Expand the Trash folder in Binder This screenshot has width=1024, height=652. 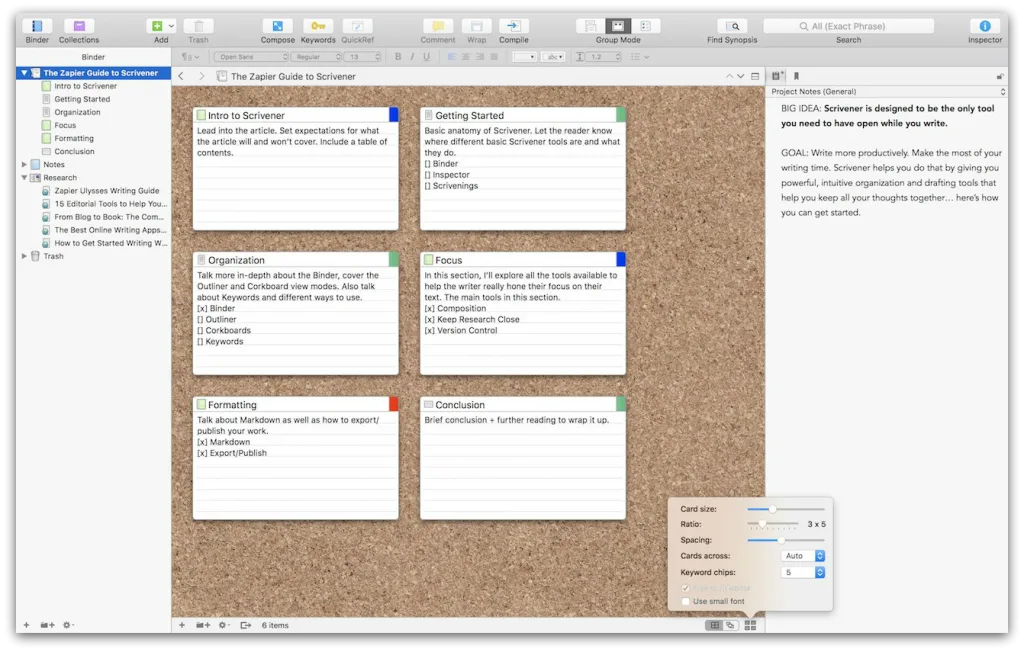[24, 256]
